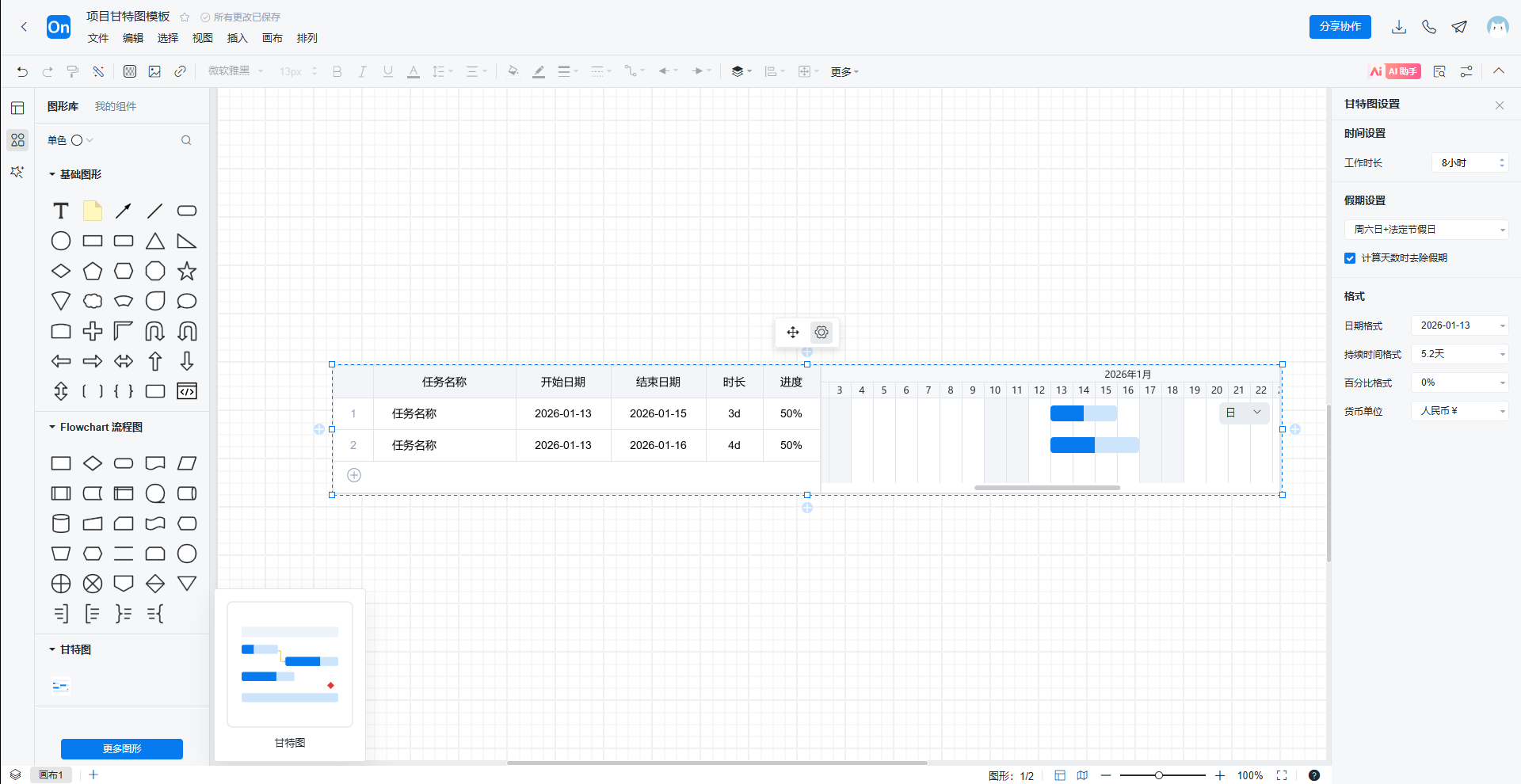Collapse the Flowchart 流程图 section
The height and width of the screenshot is (784, 1521).
[52, 427]
